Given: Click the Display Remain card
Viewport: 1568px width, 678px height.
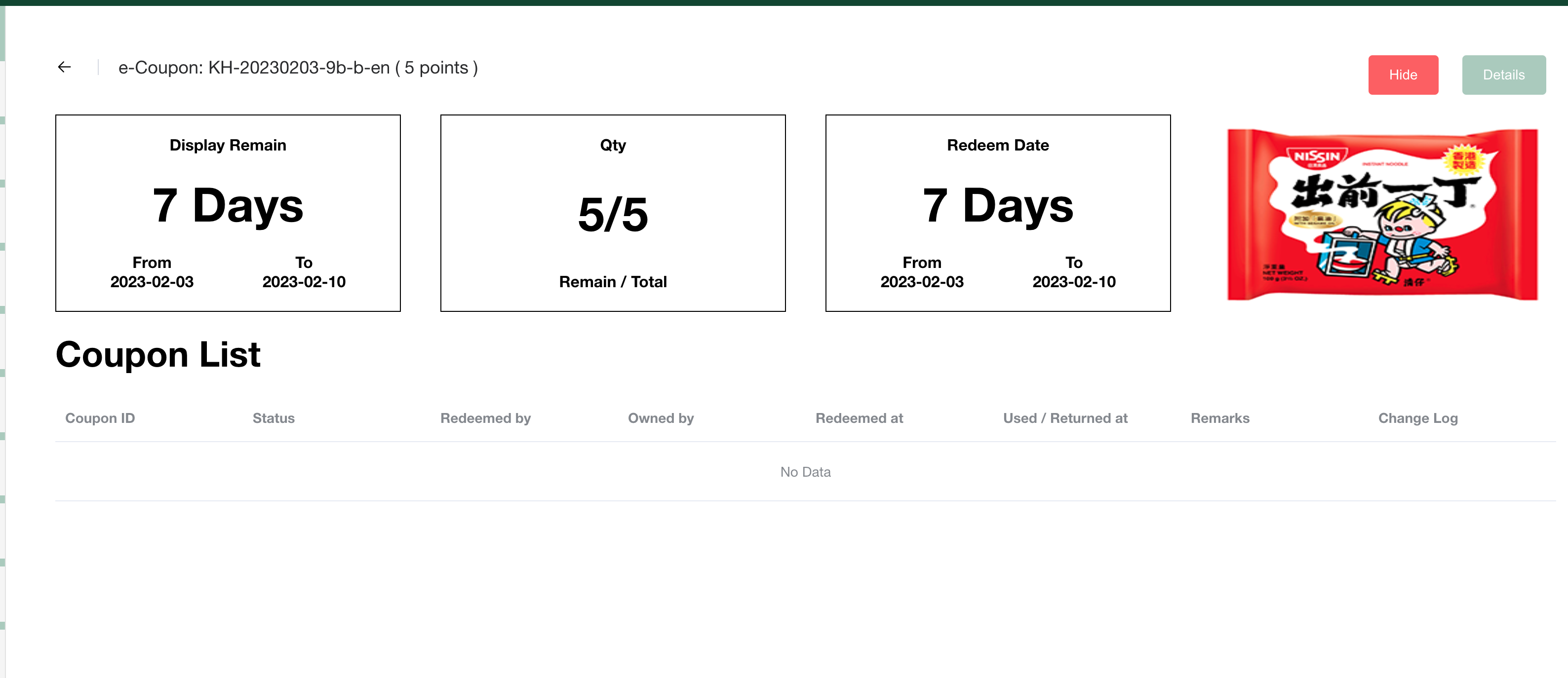Looking at the screenshot, I should tap(228, 212).
